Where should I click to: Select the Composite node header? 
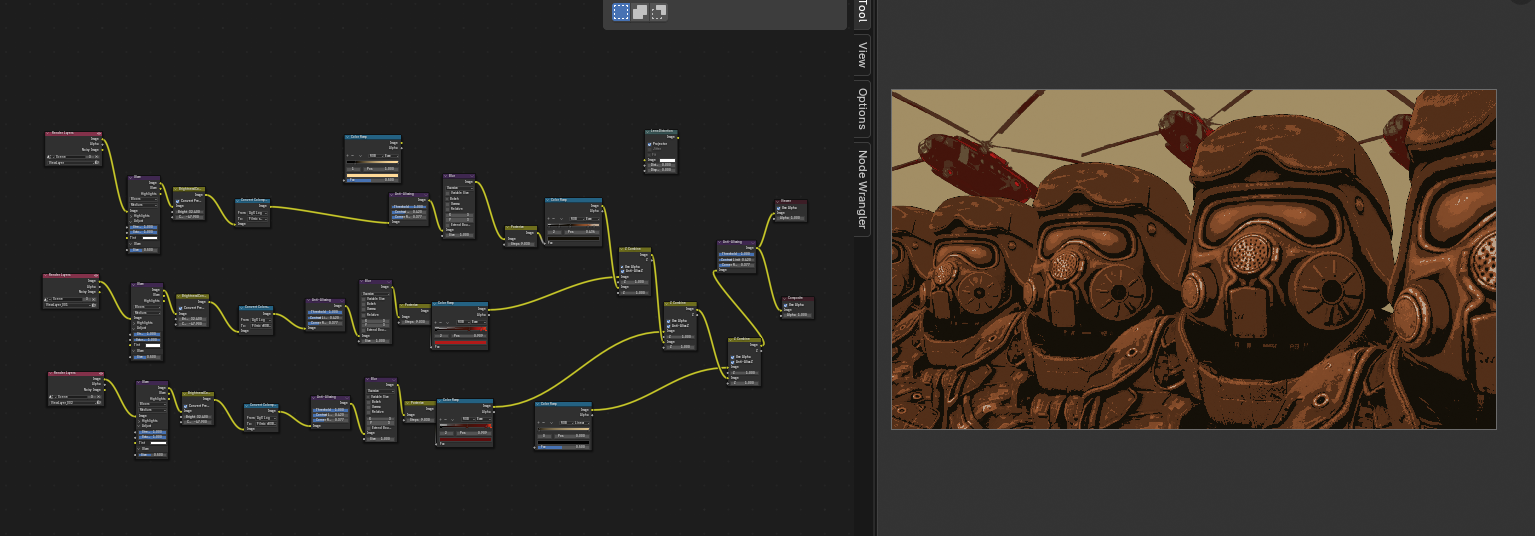point(798,298)
